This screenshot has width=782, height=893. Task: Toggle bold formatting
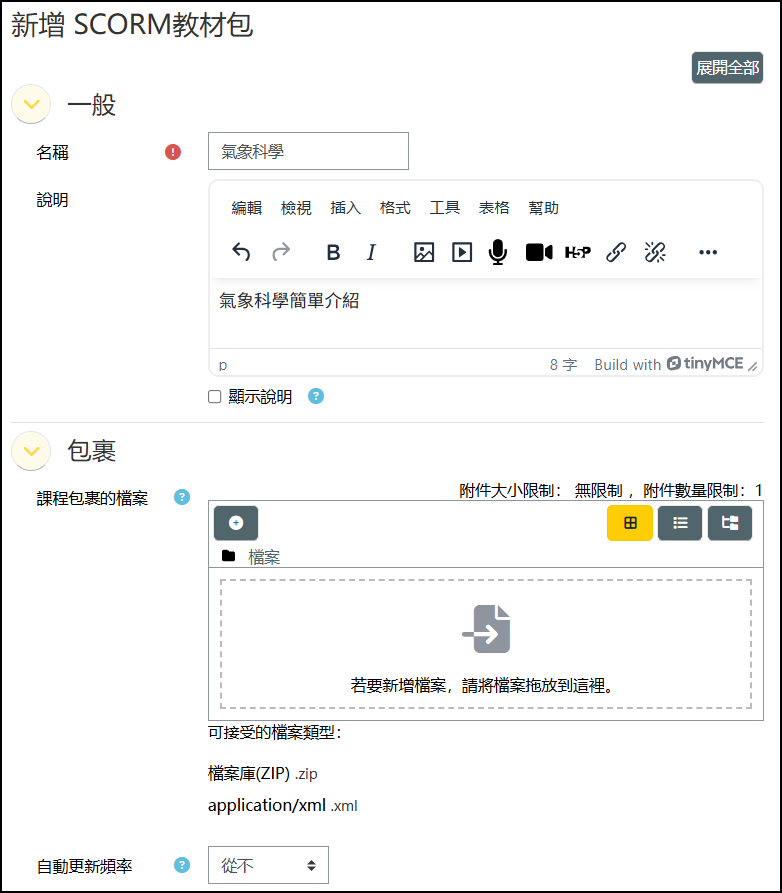333,252
